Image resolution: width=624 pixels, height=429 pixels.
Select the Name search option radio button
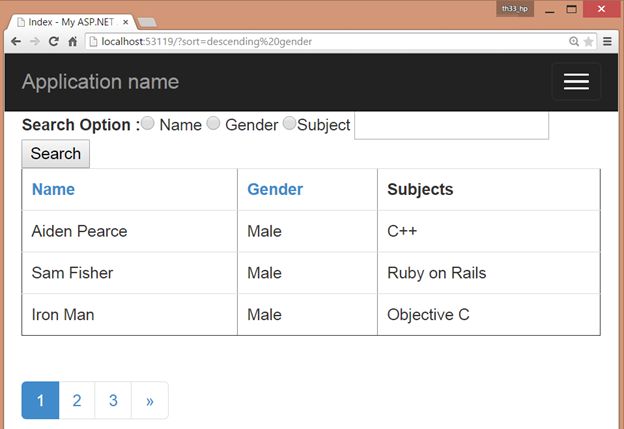click(x=148, y=124)
